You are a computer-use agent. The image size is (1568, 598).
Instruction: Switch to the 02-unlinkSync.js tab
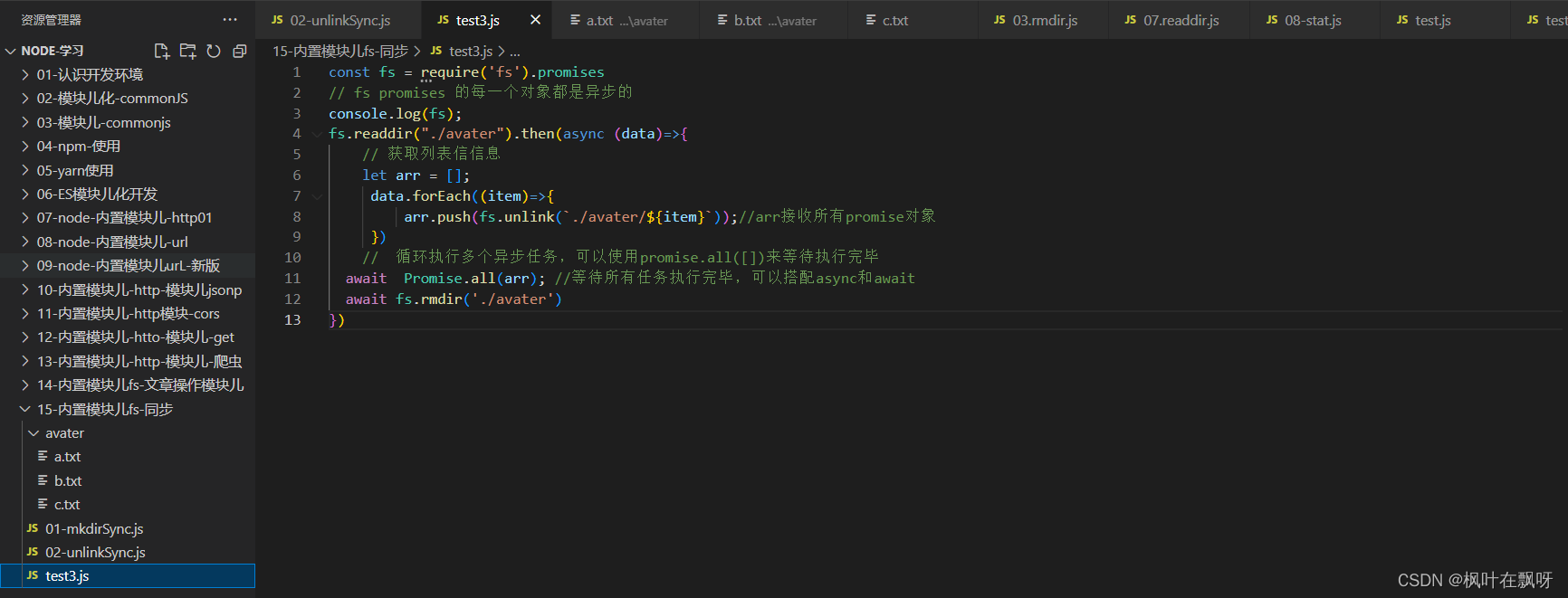tap(339, 19)
